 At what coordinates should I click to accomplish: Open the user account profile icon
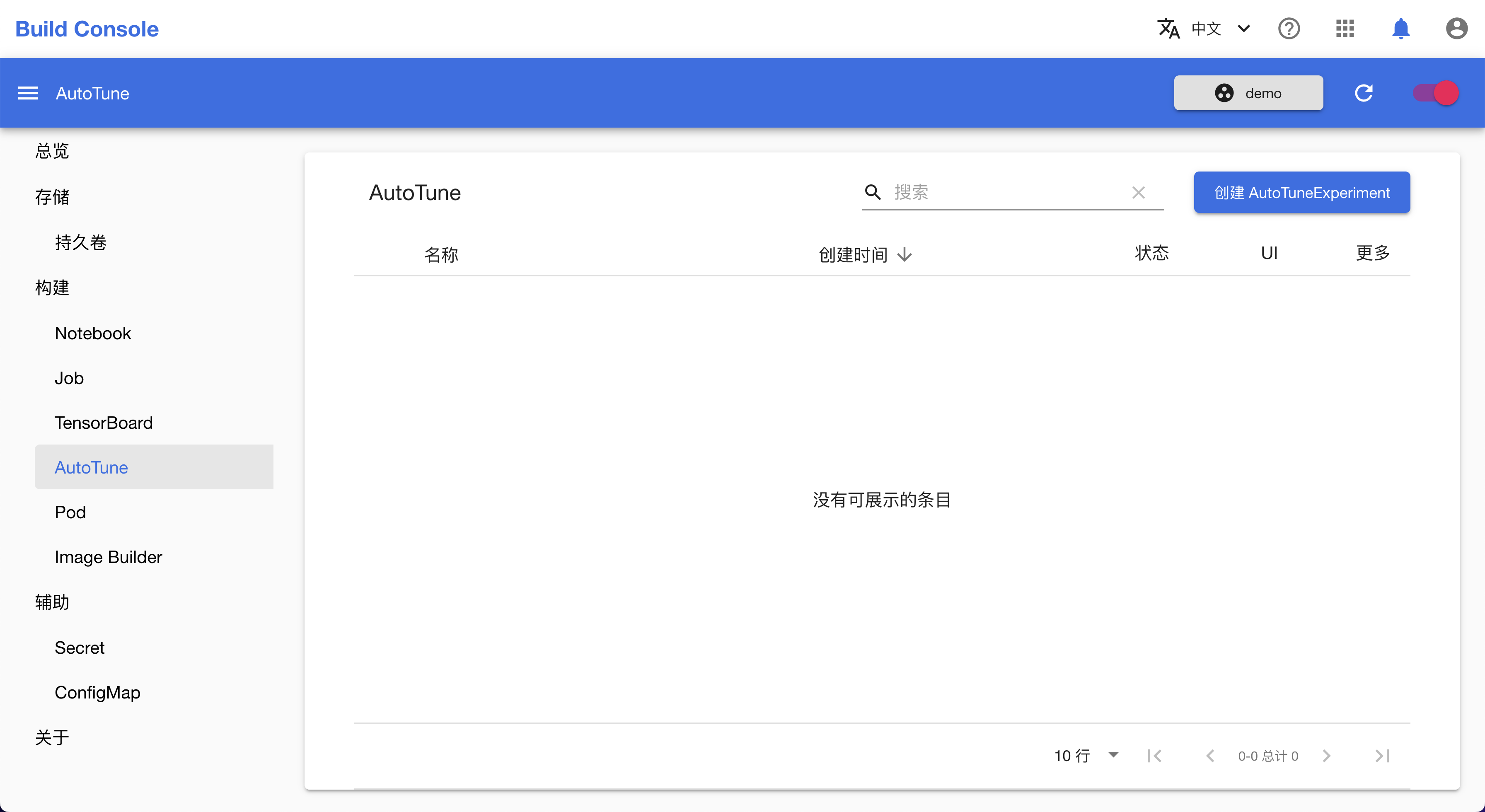(x=1456, y=28)
